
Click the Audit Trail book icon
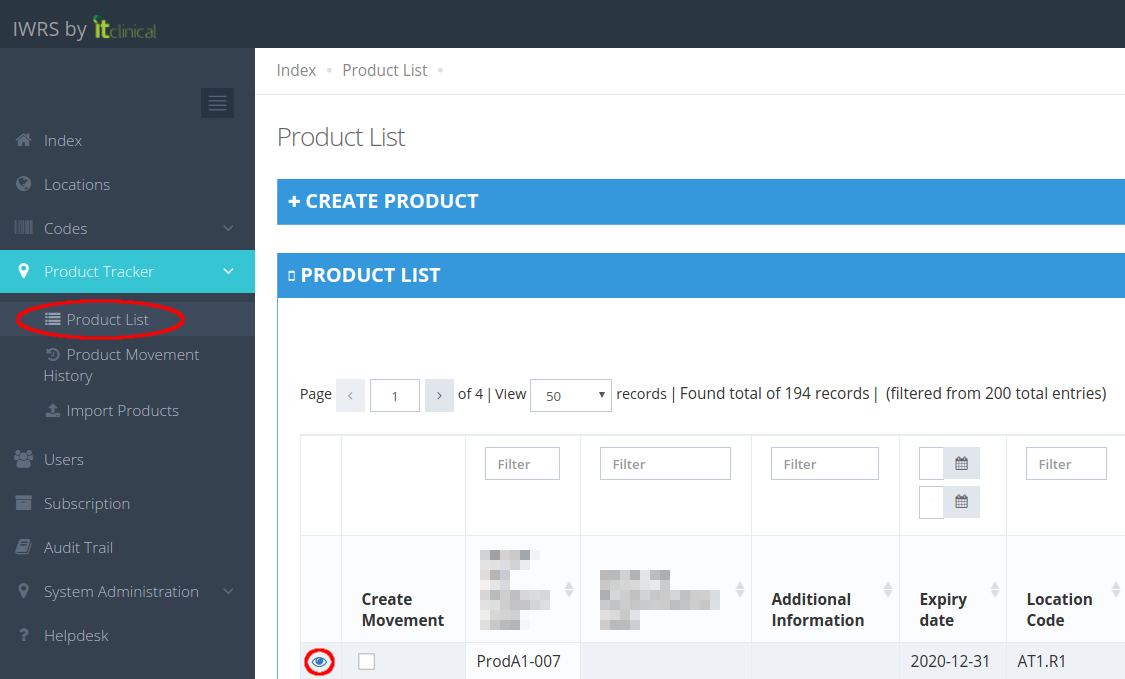click(24, 547)
